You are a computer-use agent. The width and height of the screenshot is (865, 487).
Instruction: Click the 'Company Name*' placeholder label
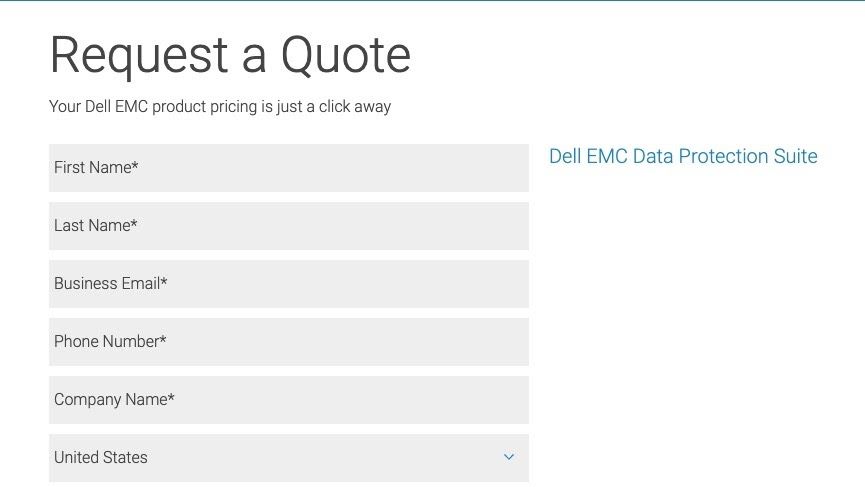[x=112, y=400]
